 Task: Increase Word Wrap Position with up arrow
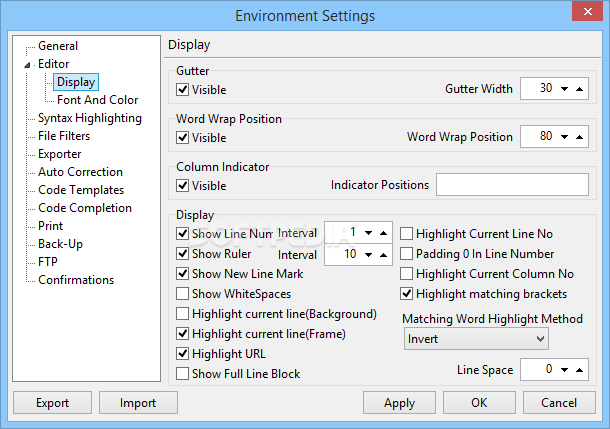(579, 137)
